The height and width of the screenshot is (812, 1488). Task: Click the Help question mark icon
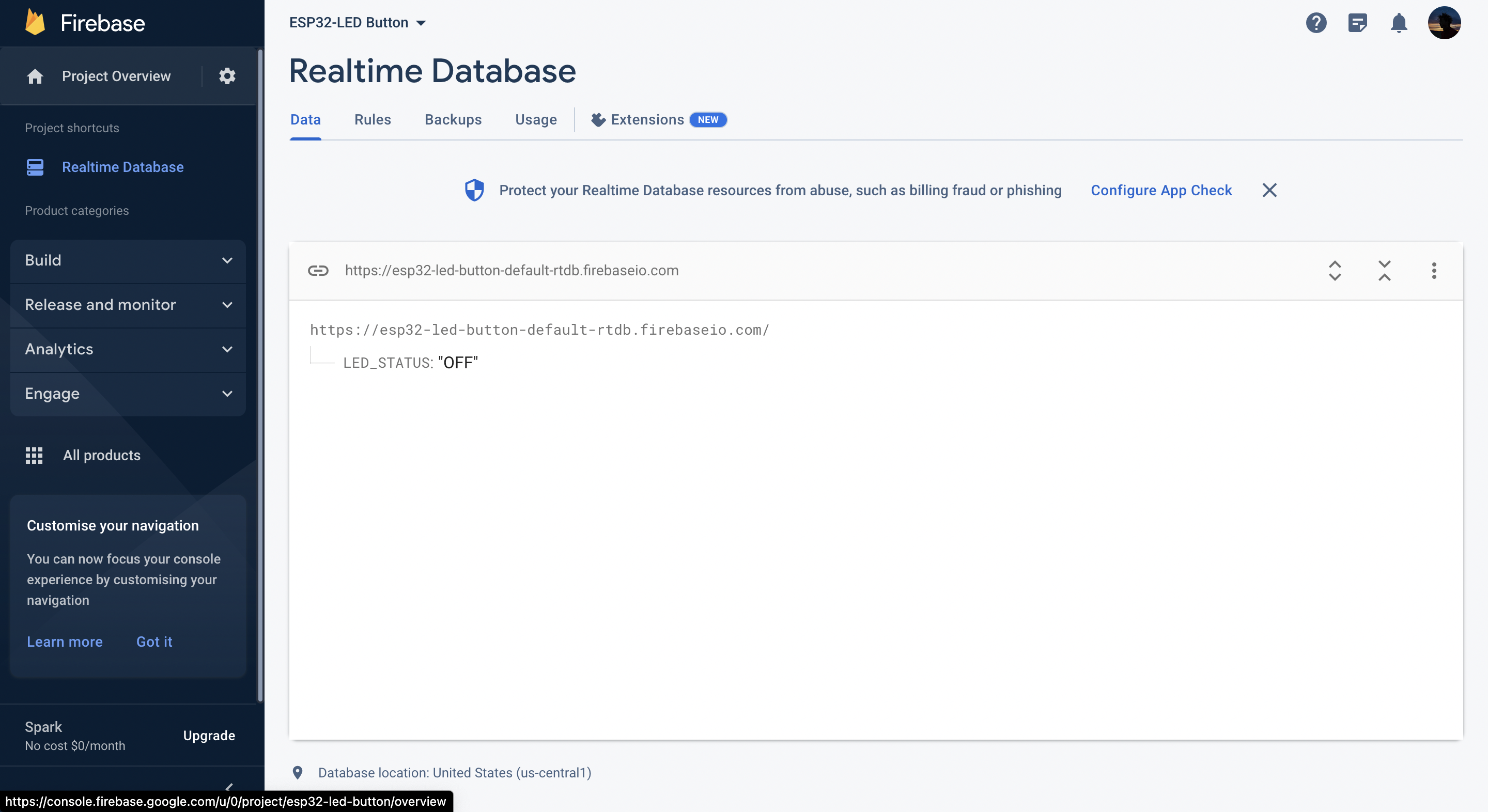[1316, 23]
